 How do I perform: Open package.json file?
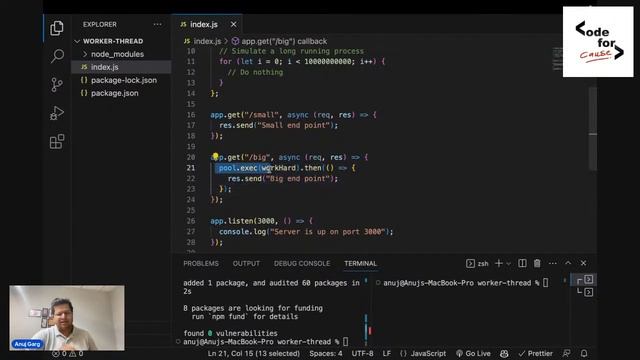pyautogui.click(x=114, y=93)
